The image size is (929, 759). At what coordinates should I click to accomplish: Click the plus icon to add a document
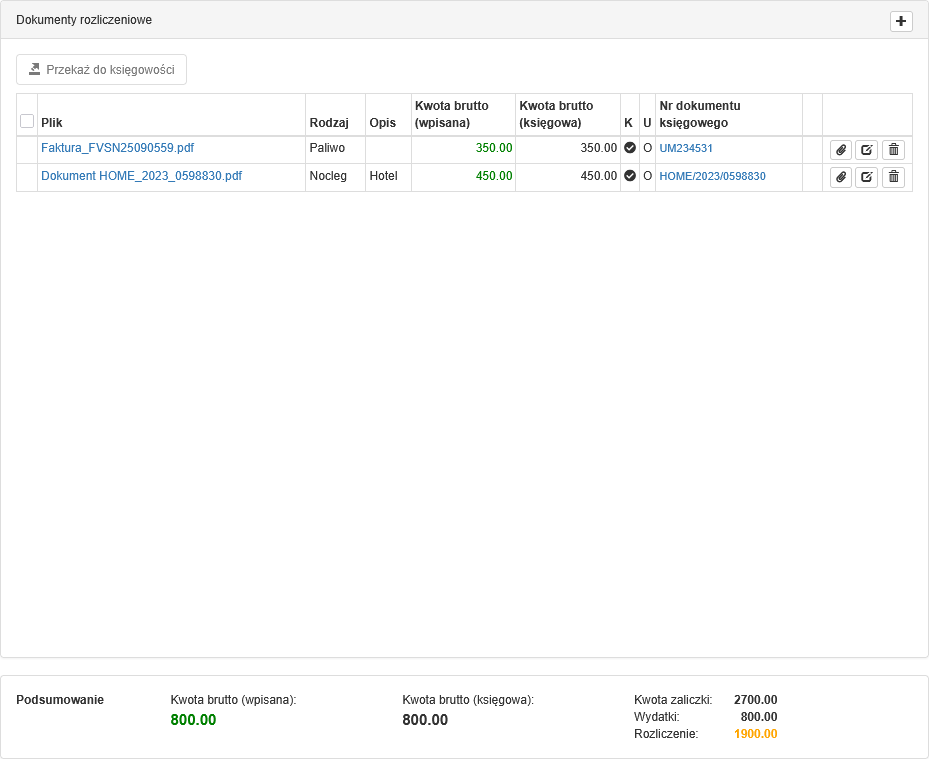(901, 21)
